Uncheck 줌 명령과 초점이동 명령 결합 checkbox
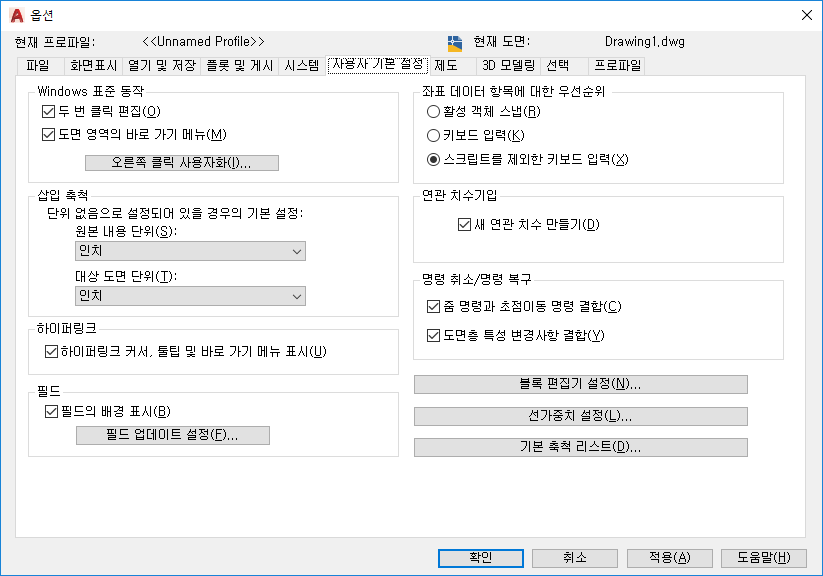The width and height of the screenshot is (823, 576). pyautogui.click(x=434, y=307)
